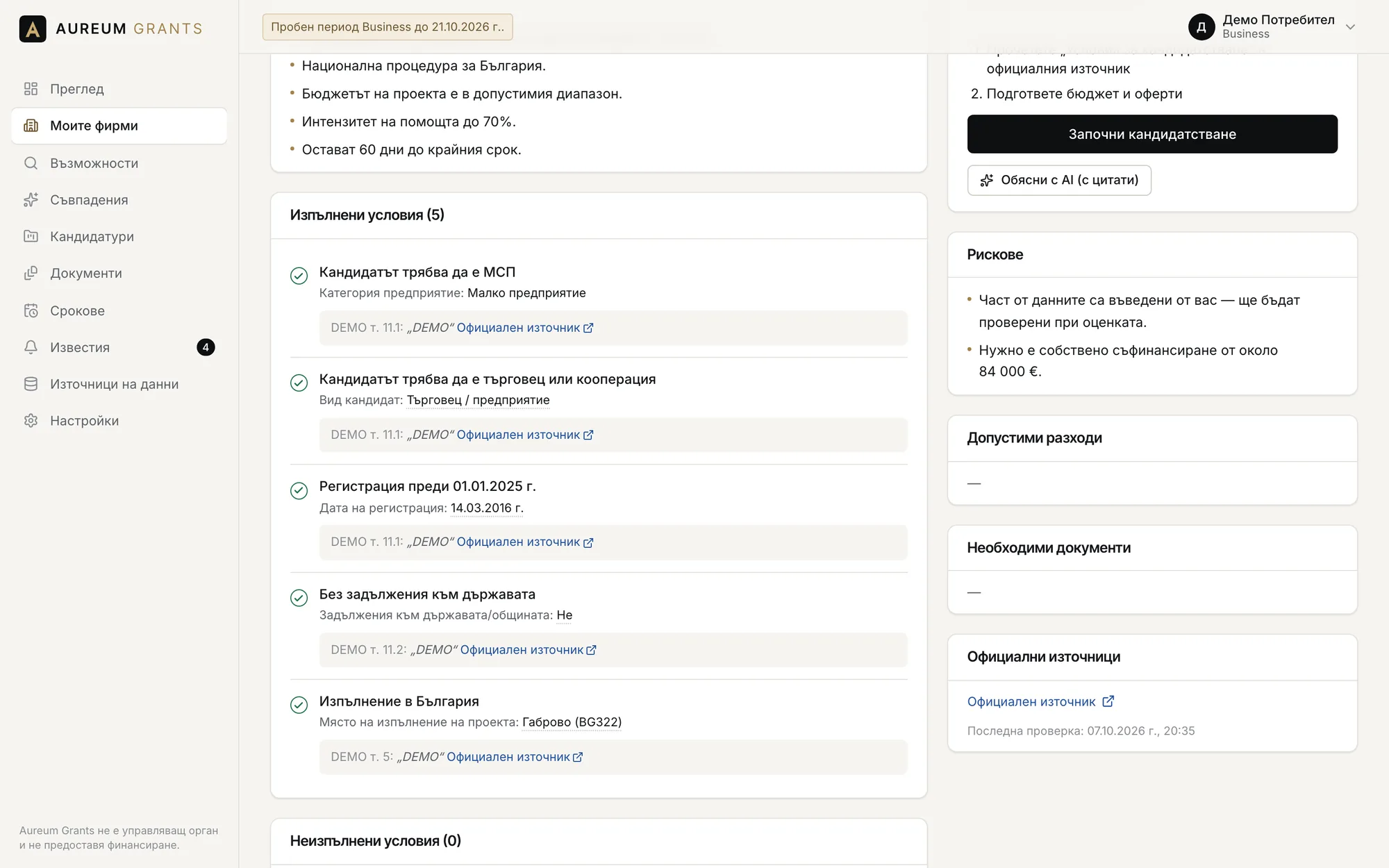Go to Възможности menu item
The image size is (1389, 868).
[x=119, y=163]
